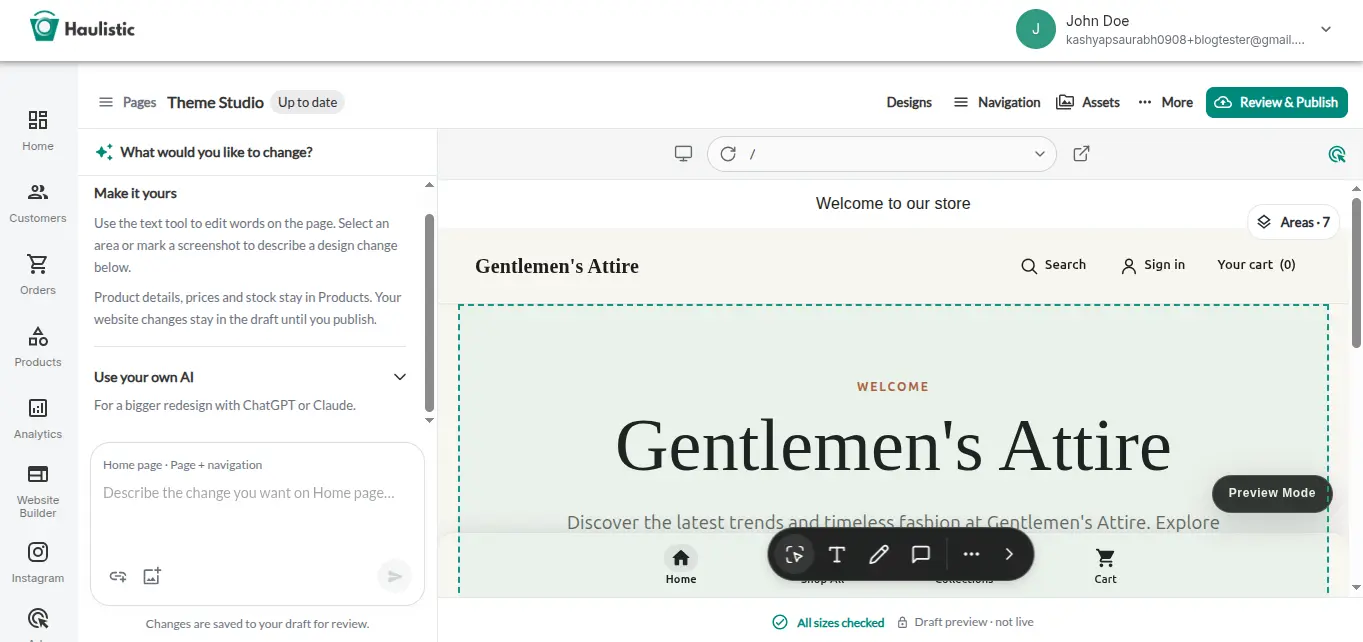Image resolution: width=1363 pixels, height=642 pixels.
Task: Open the Navigation menu
Action: coord(996,102)
